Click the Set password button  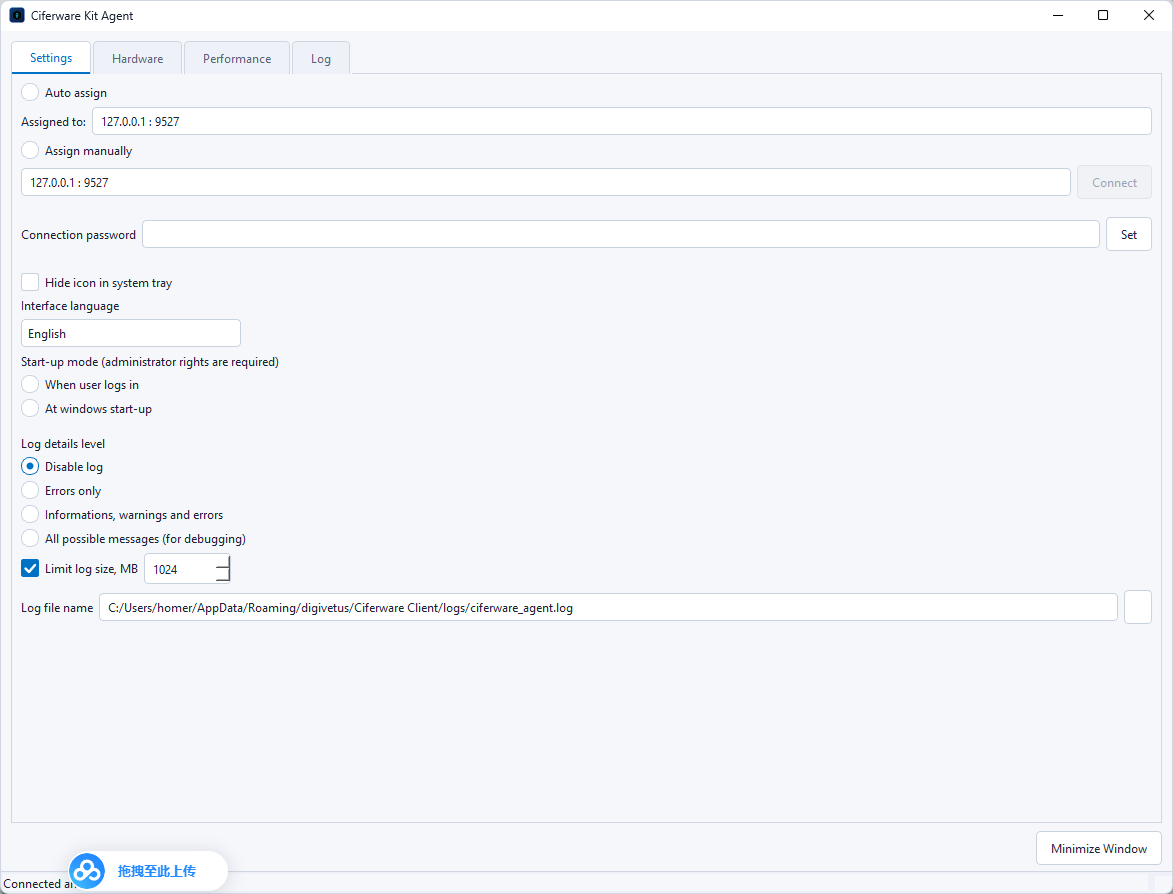1128,234
